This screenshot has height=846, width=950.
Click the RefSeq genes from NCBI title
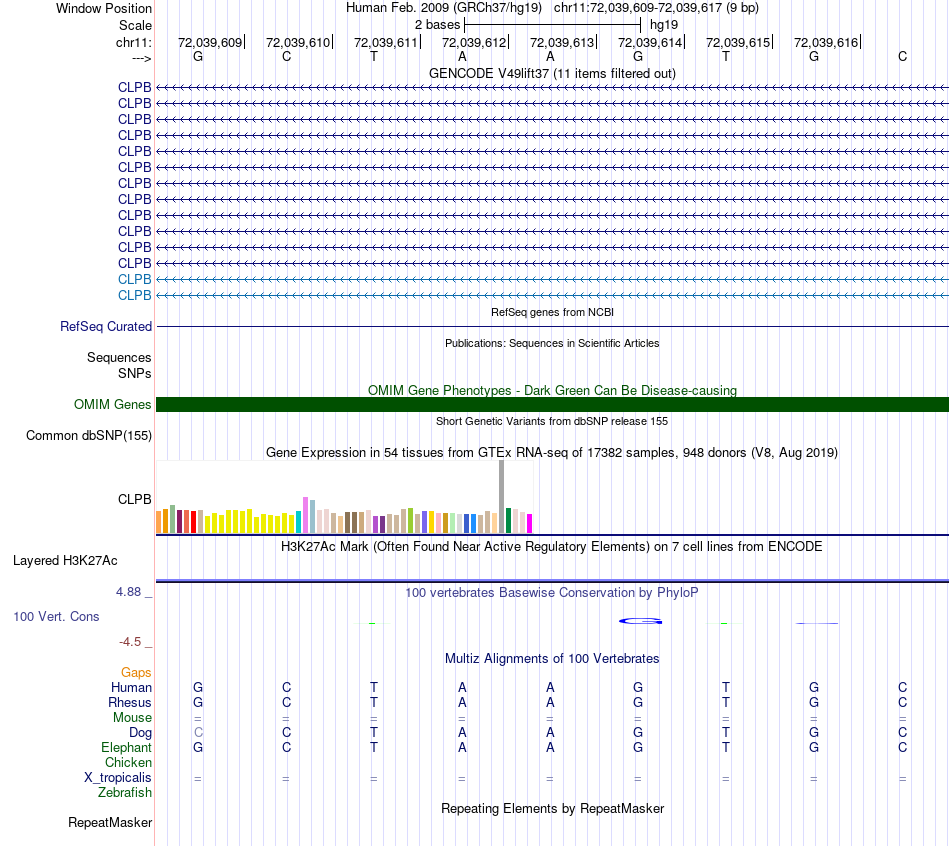pos(552,312)
